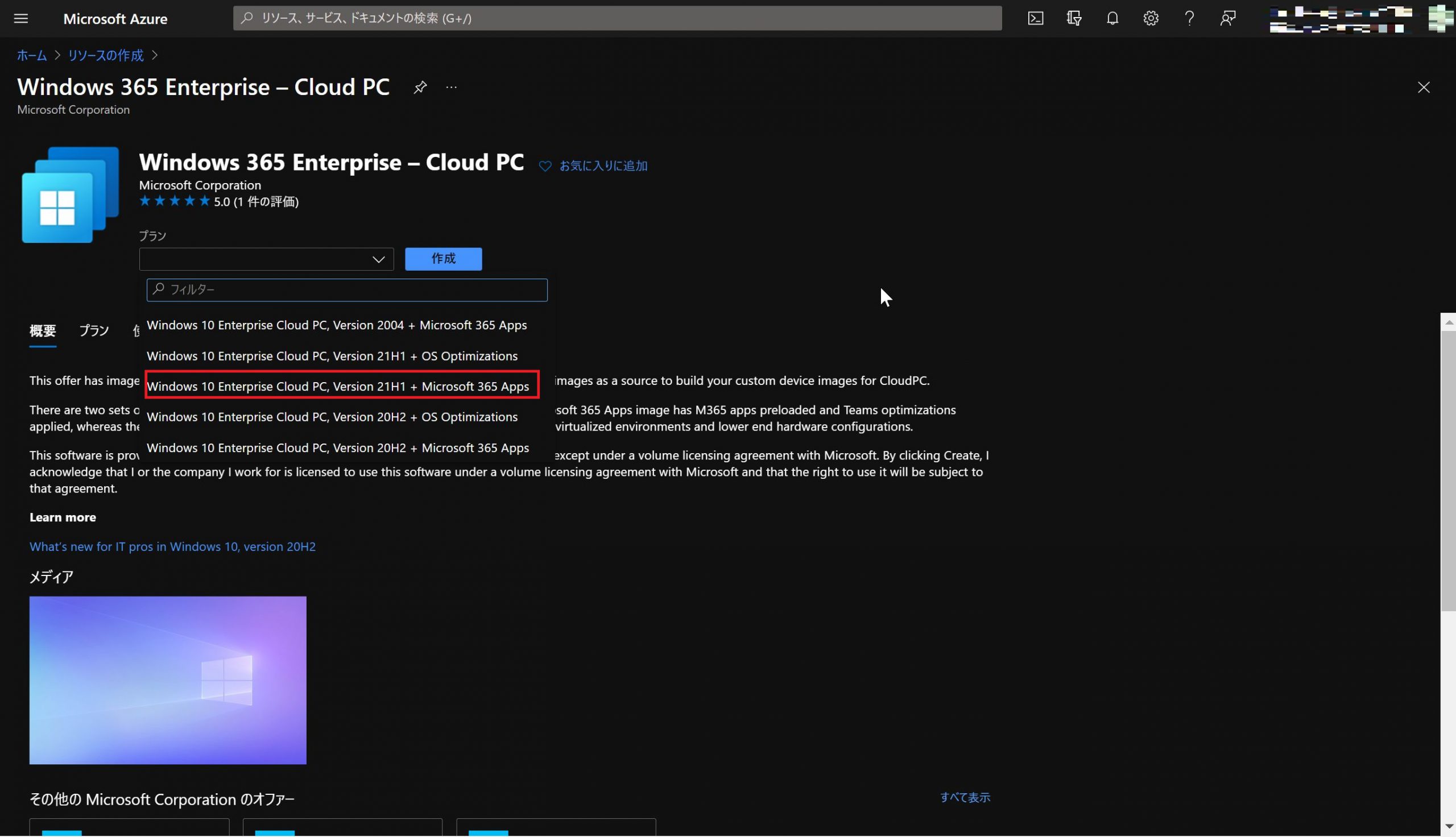
Task: Click the 作成 create button
Action: [x=443, y=259]
